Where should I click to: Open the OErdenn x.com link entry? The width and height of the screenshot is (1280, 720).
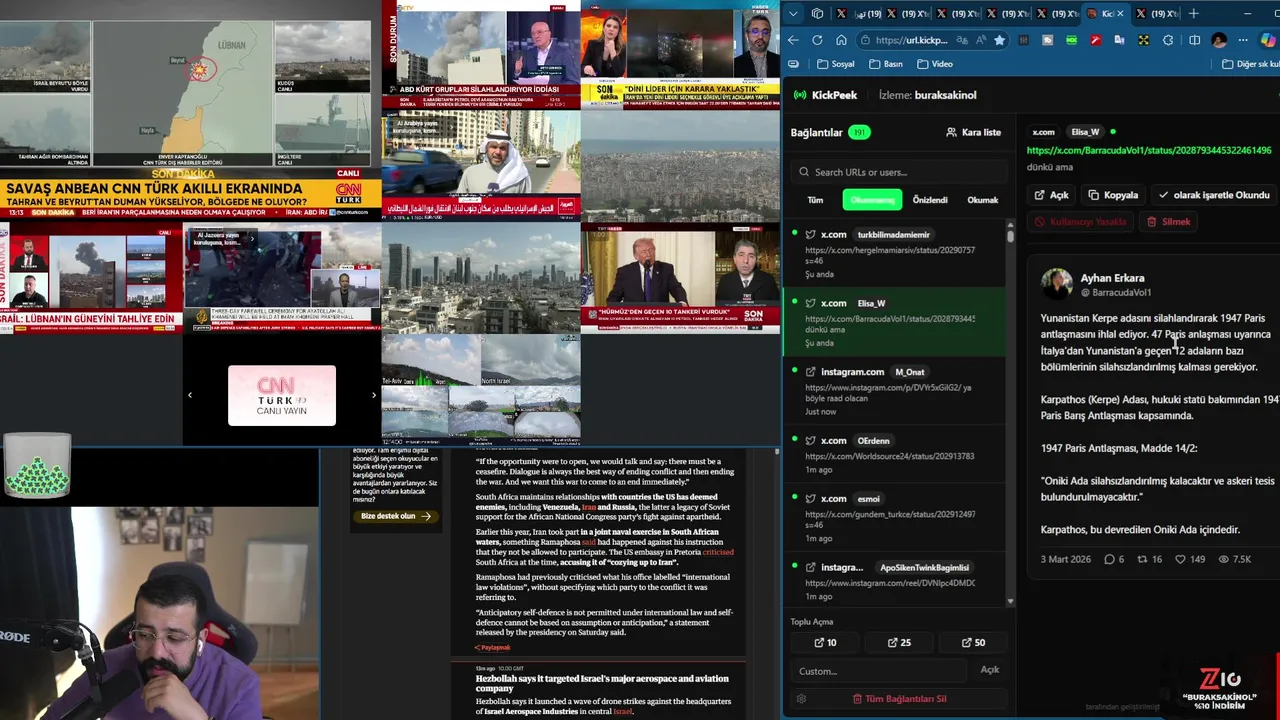(x=893, y=454)
